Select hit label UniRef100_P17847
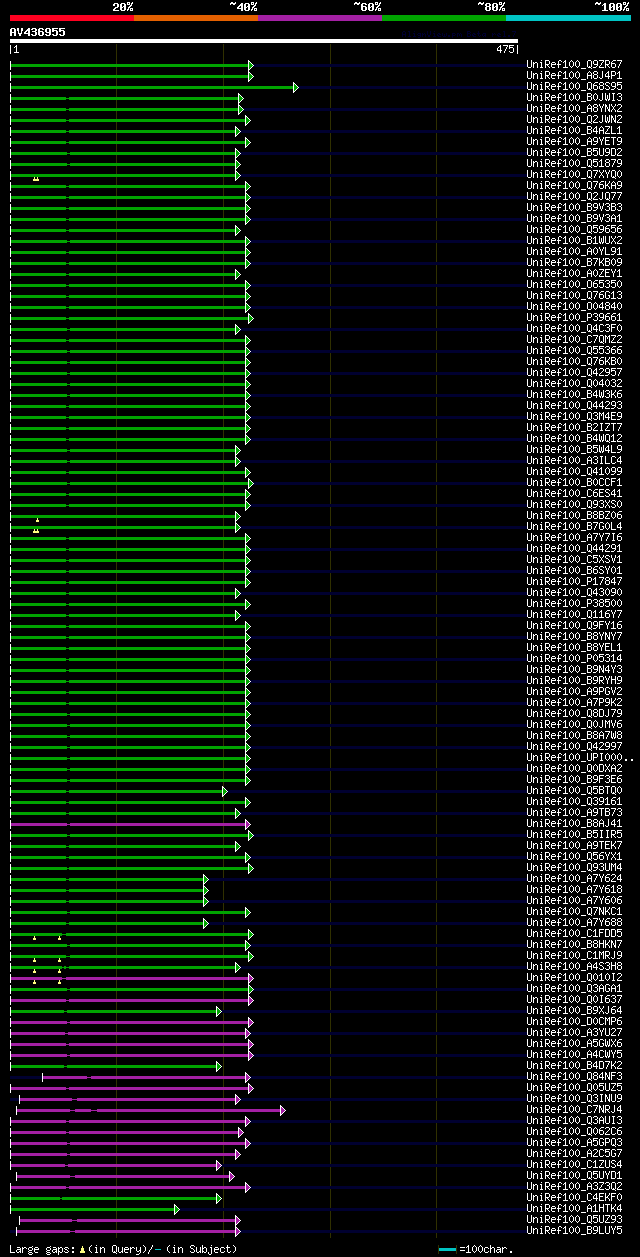640x1257 pixels. pos(574,581)
